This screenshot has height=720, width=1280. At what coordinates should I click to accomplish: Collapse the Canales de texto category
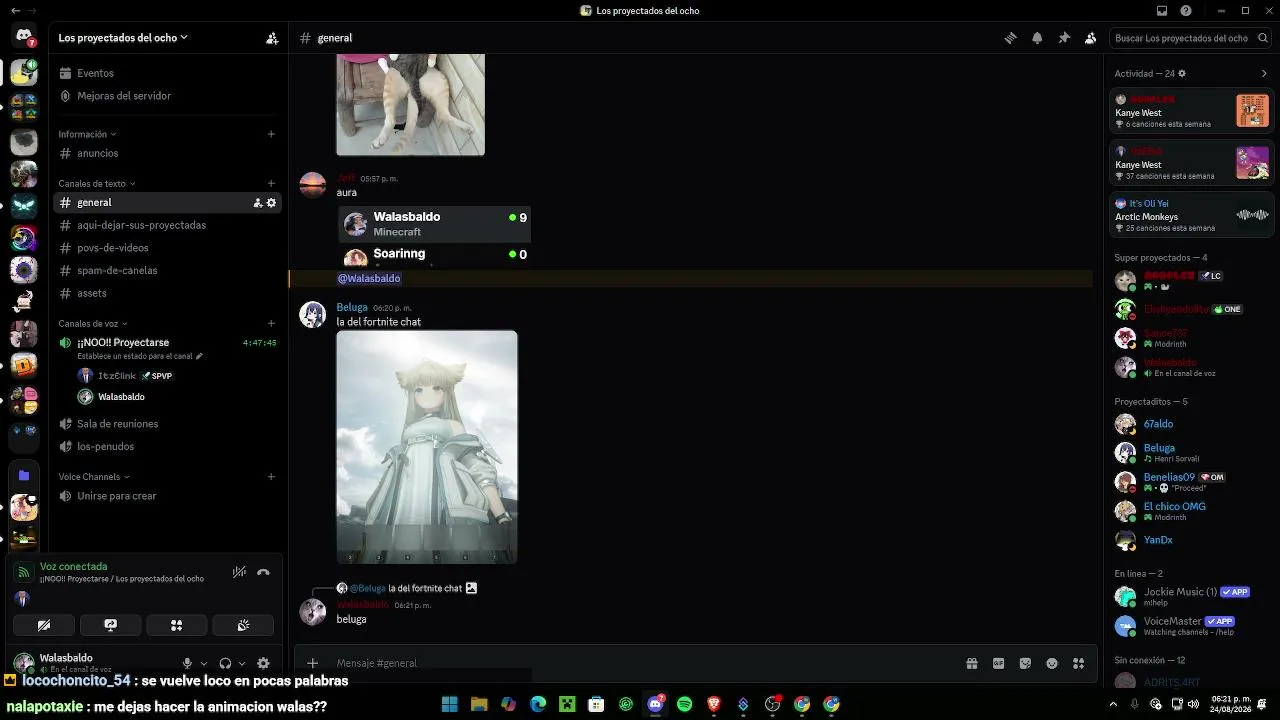97,184
